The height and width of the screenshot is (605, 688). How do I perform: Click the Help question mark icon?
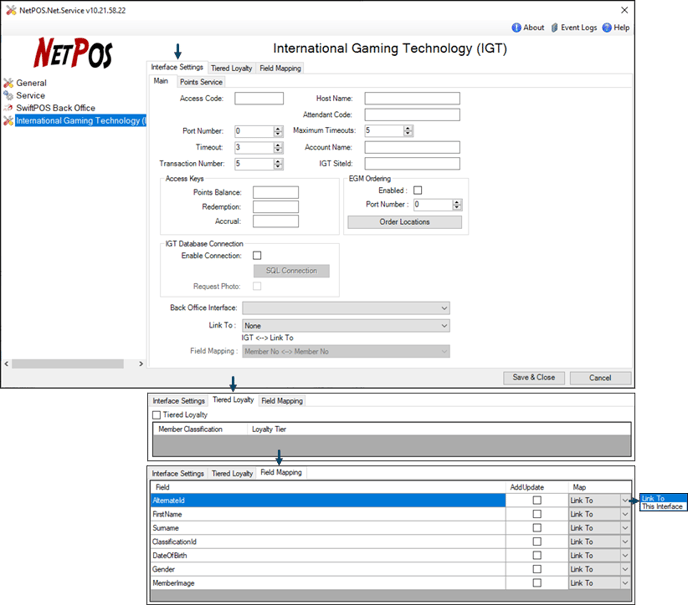(x=607, y=28)
